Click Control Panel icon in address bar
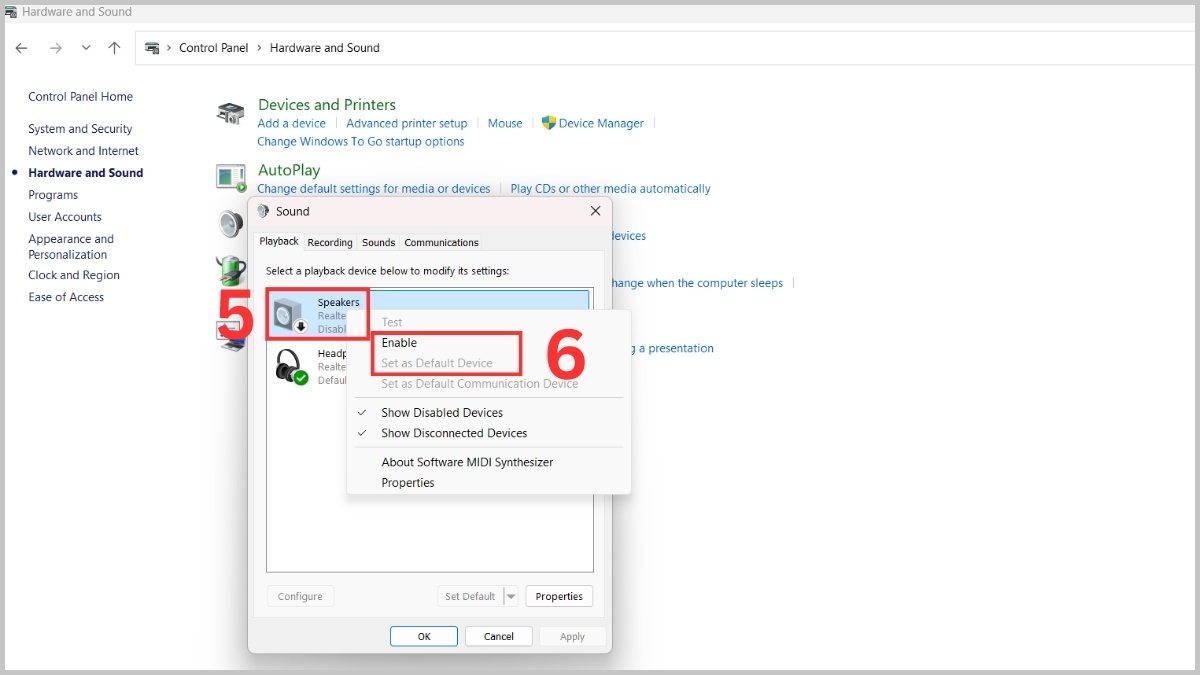Screen dimensions: 1200x675 (x=153, y=48)
